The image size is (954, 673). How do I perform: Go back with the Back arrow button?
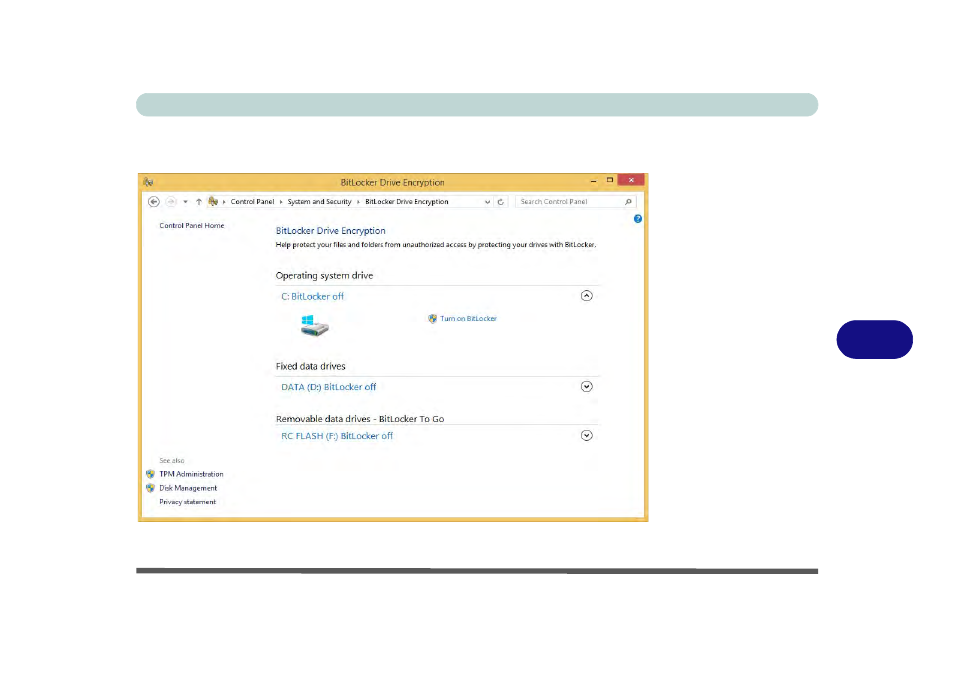[154, 201]
